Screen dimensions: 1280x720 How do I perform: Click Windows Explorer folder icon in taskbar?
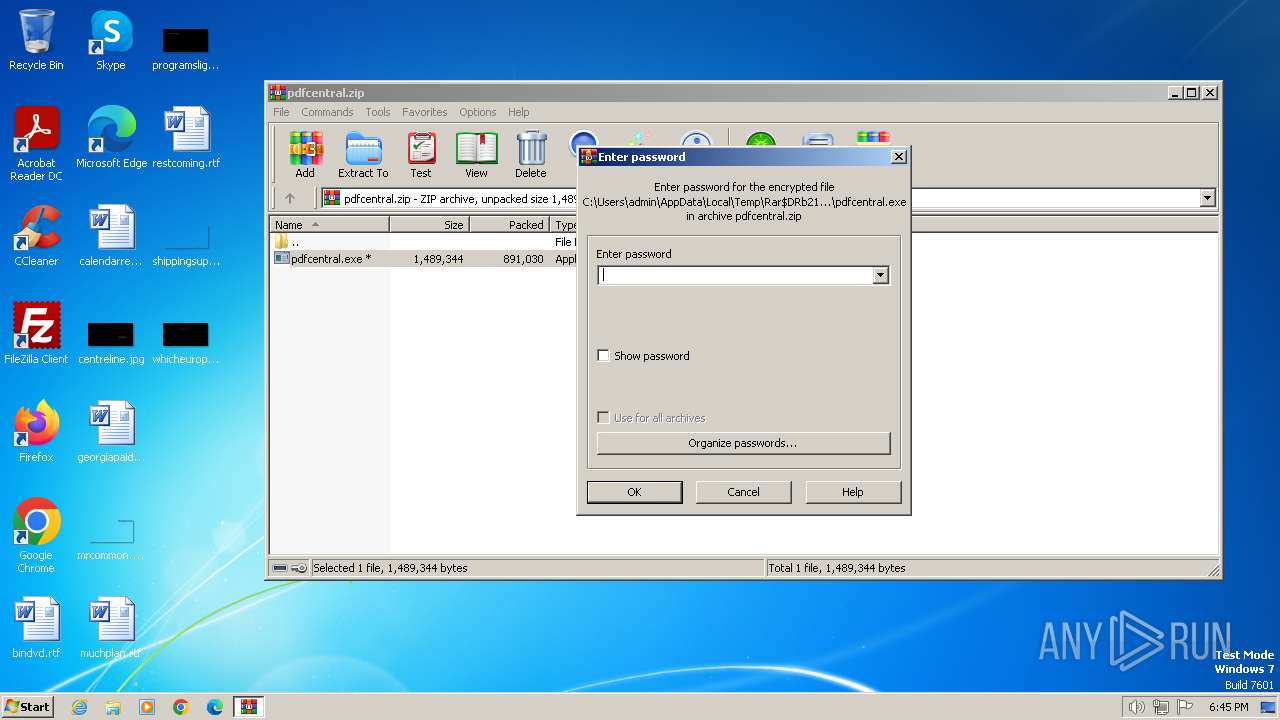[113, 707]
